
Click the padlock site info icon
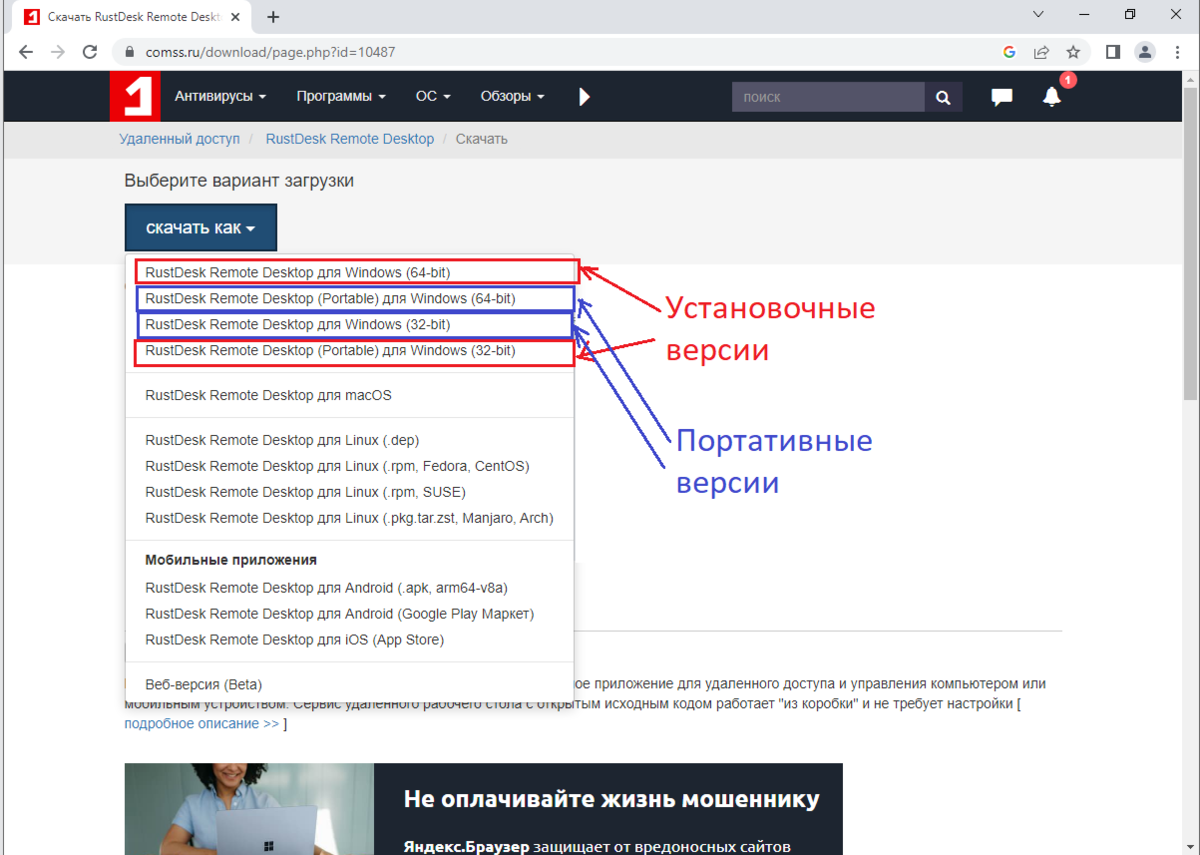[128, 52]
